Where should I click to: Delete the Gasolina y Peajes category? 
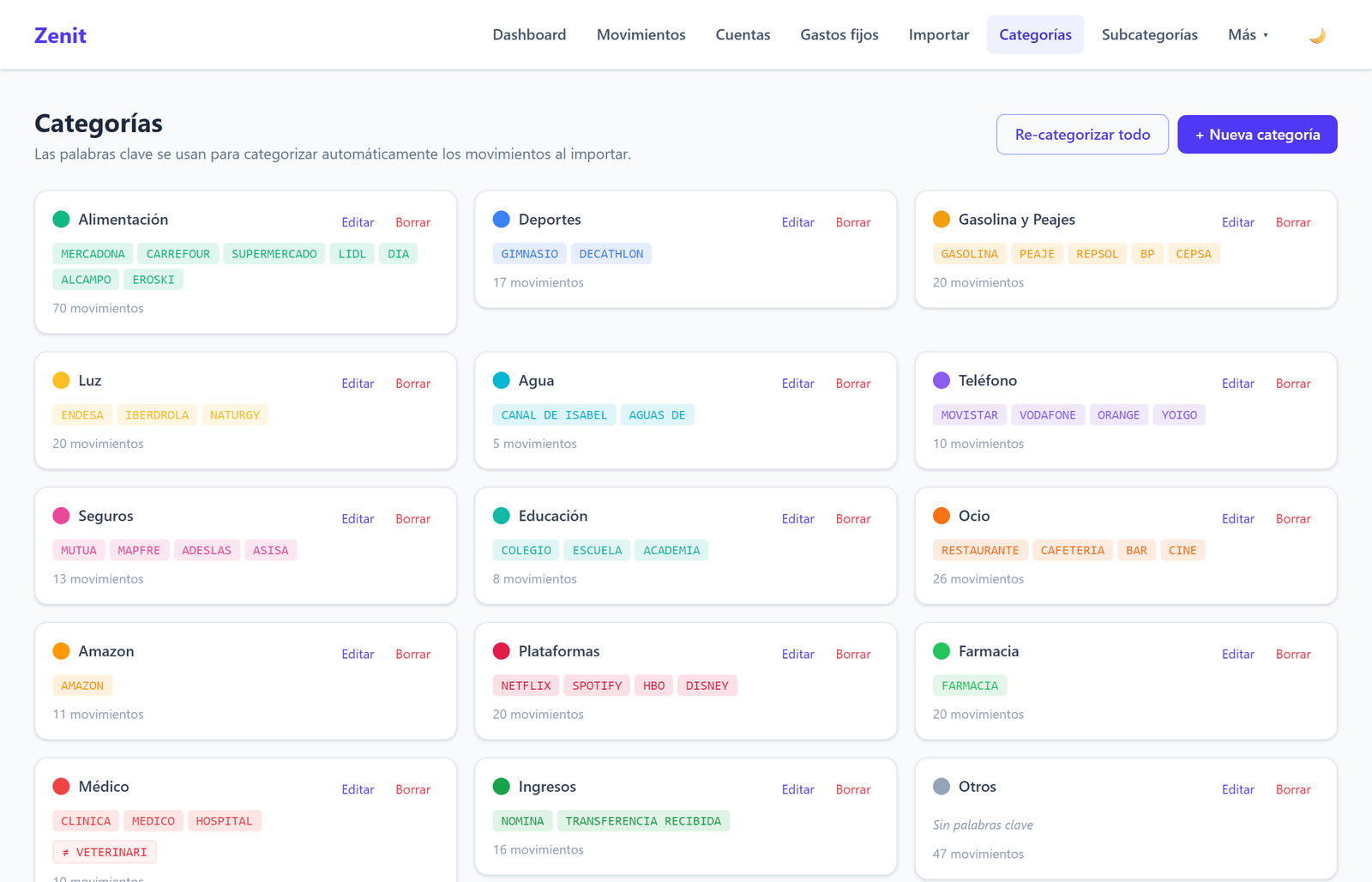(1293, 222)
